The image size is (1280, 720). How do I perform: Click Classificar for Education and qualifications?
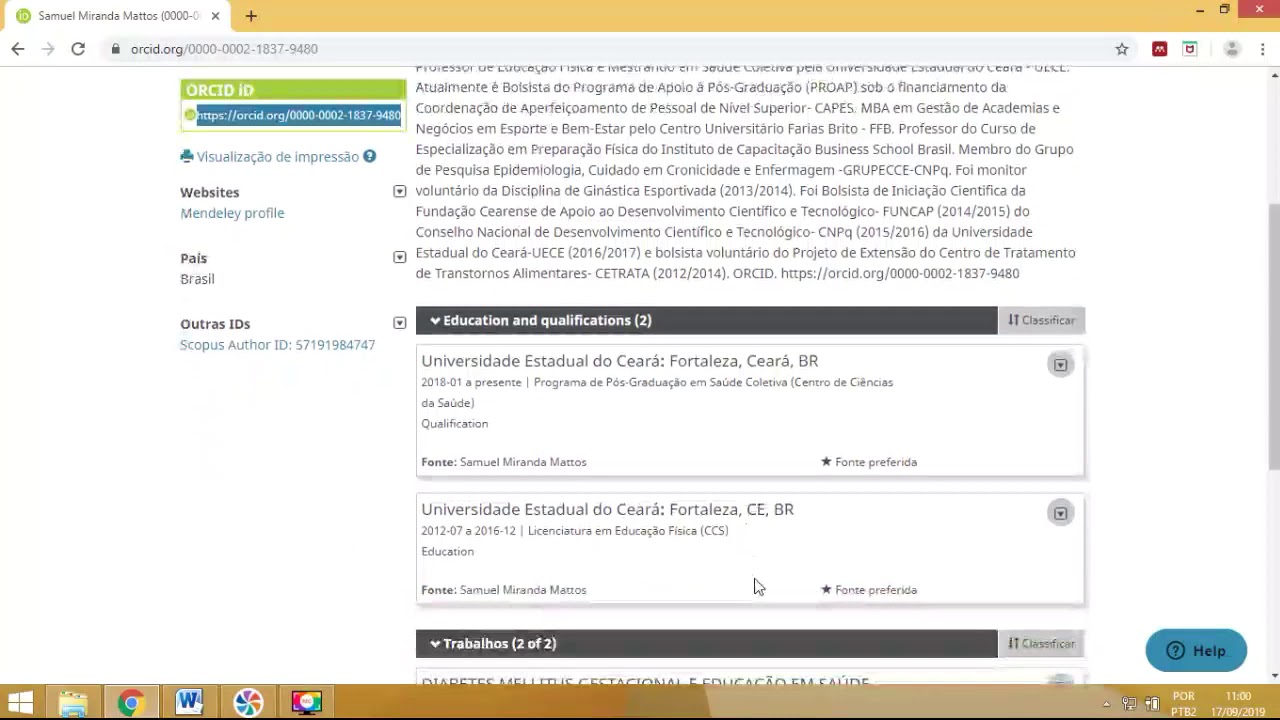[1041, 320]
